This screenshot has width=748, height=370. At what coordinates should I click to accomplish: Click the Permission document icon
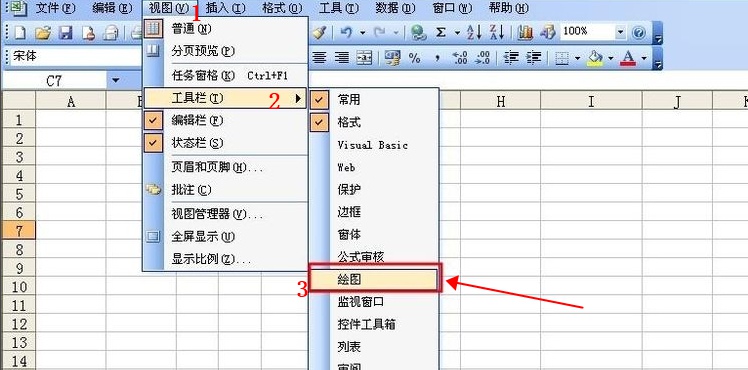click(88, 32)
